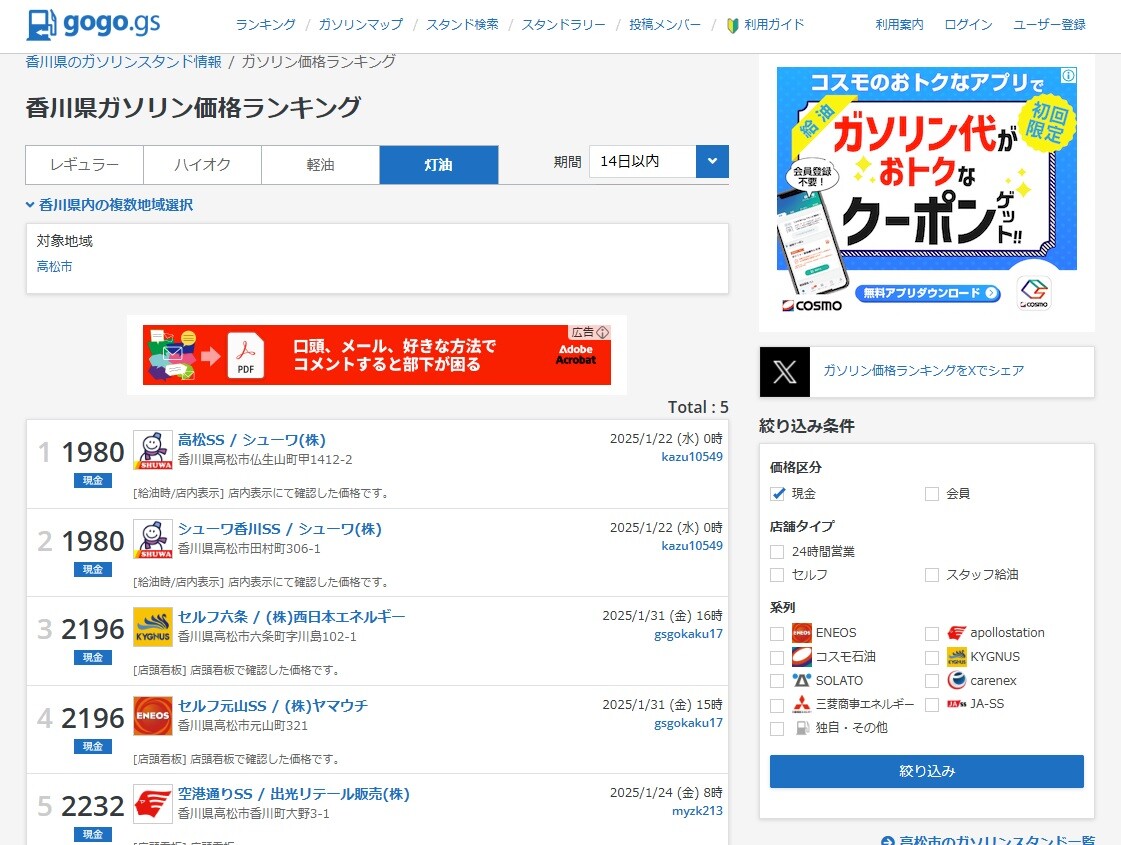Check the apollostation checkbox
The width and height of the screenshot is (1121, 845).
[x=932, y=633]
